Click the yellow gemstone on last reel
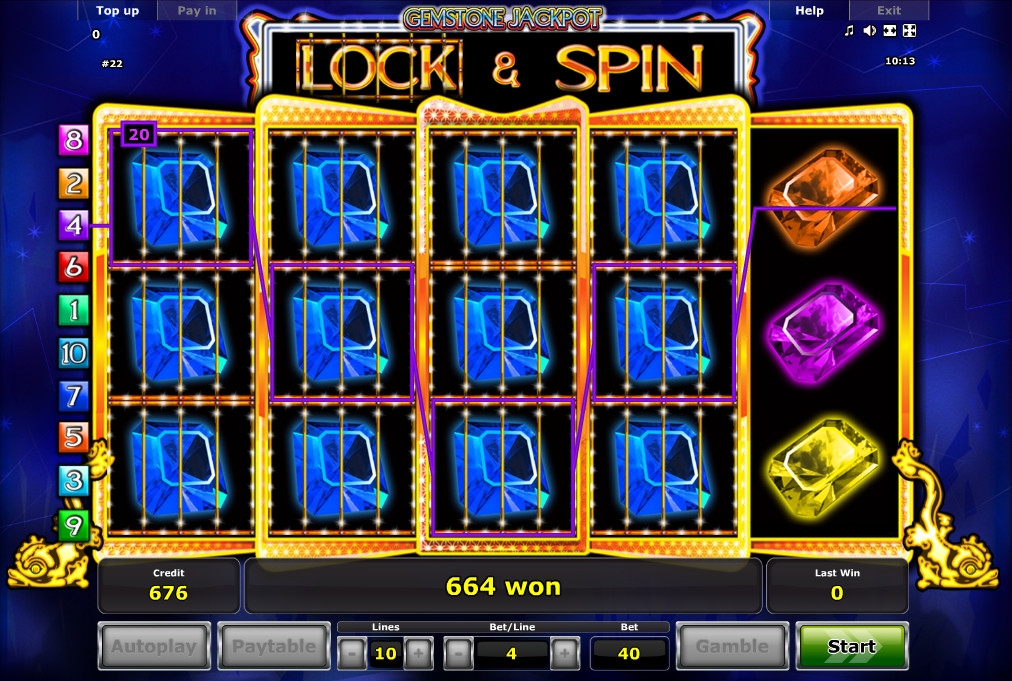 (x=824, y=467)
